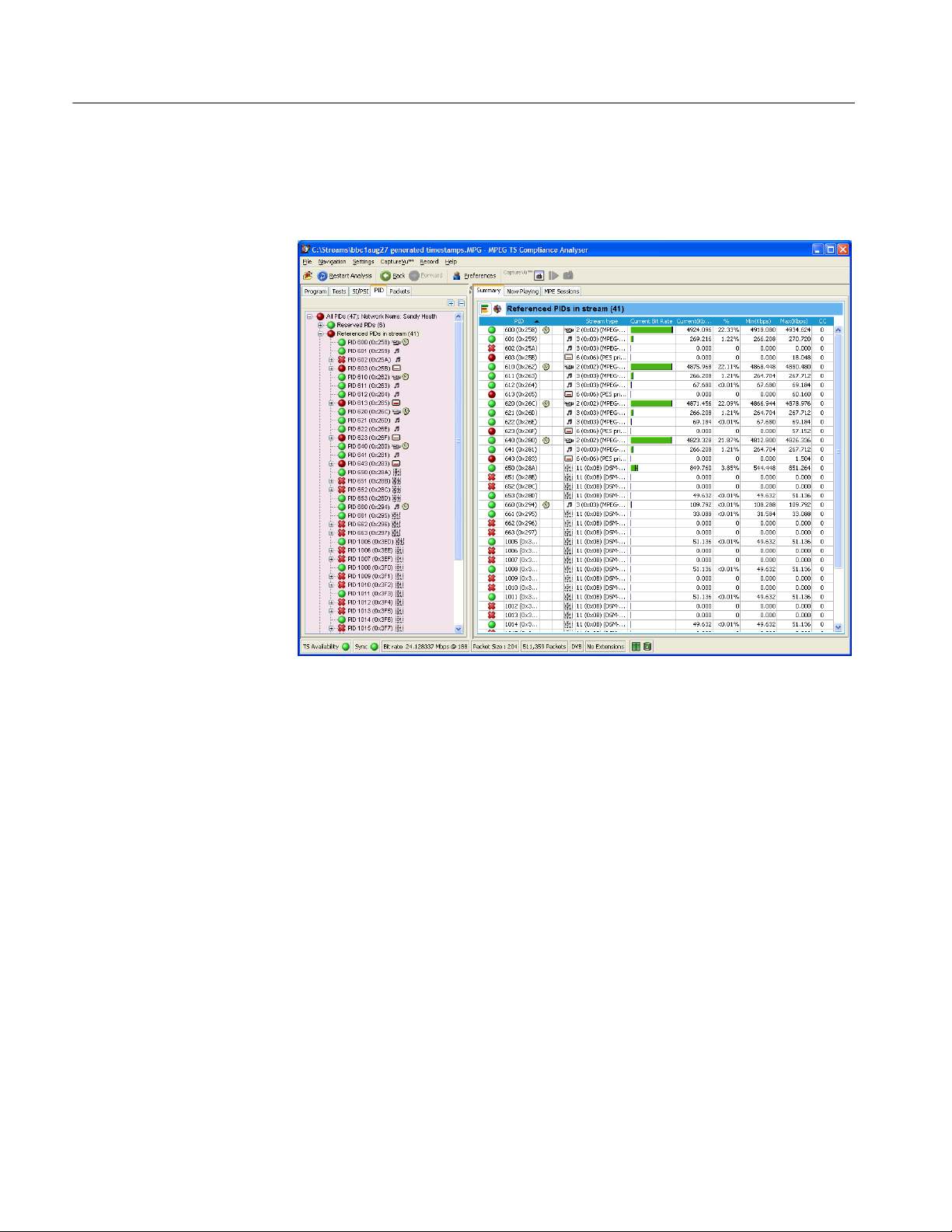Open the File menu
The width and height of the screenshot is (952, 1232).
coord(307,262)
